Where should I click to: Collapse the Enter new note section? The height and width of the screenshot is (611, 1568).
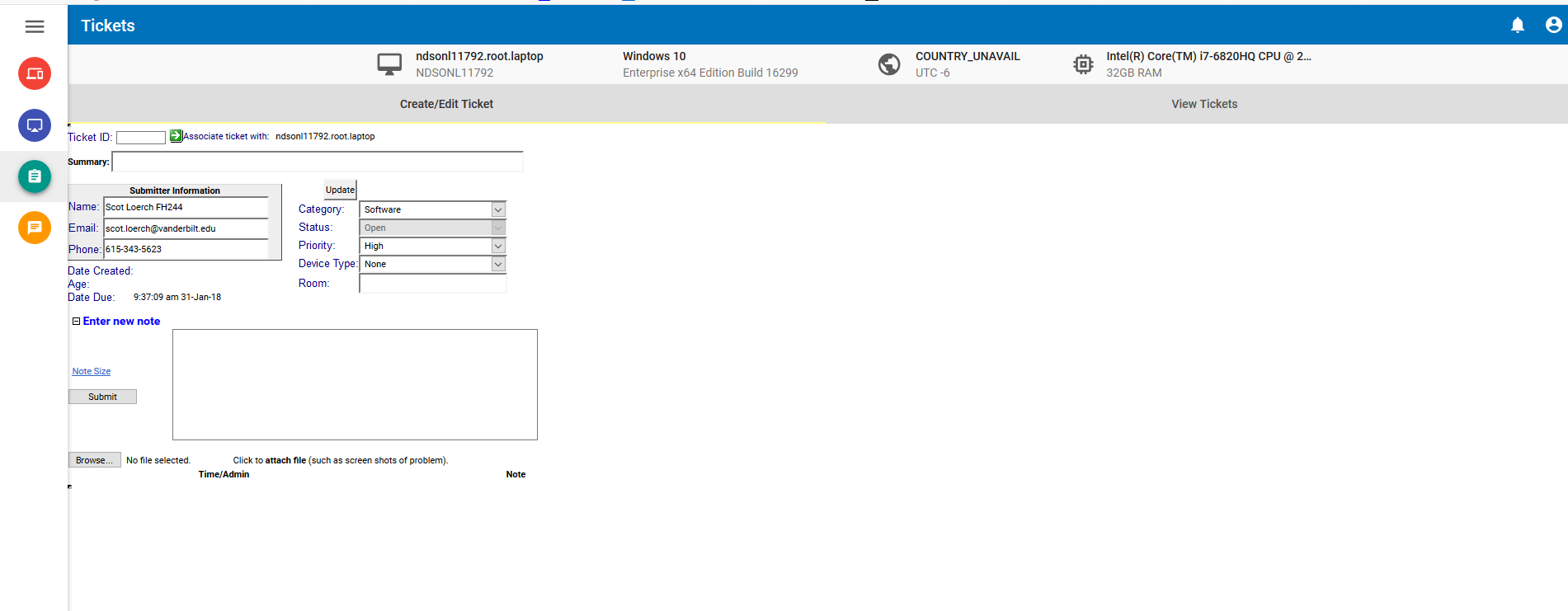pyautogui.click(x=77, y=322)
